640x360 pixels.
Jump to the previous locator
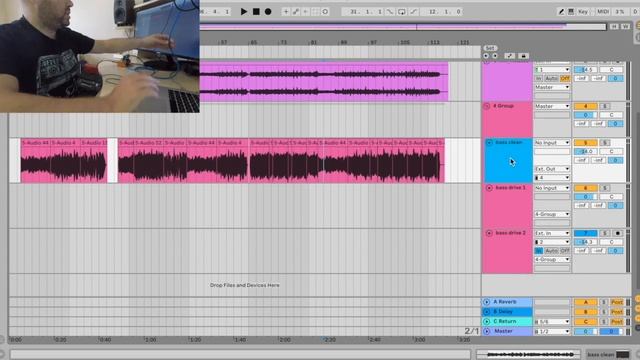click(x=486, y=56)
